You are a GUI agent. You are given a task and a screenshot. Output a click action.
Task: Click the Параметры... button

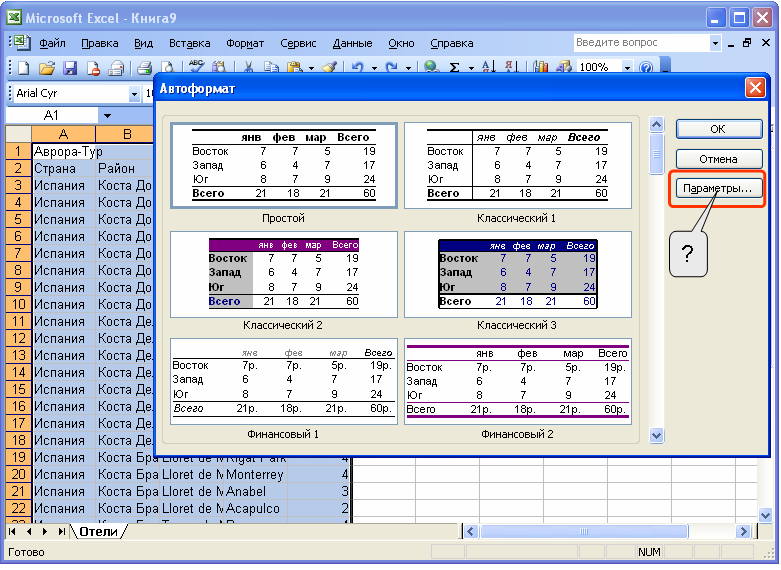718,188
